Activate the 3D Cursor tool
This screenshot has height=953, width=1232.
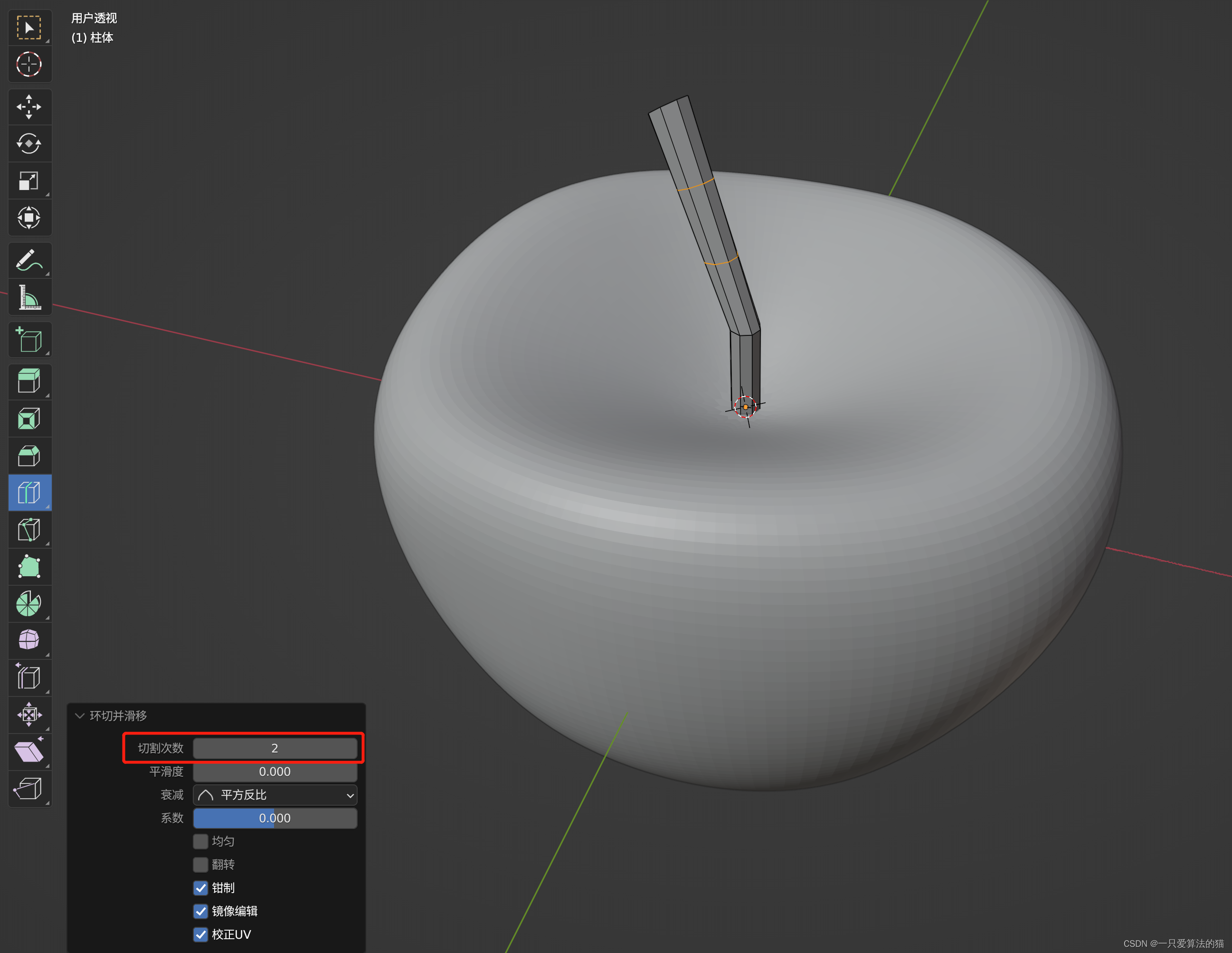29,64
